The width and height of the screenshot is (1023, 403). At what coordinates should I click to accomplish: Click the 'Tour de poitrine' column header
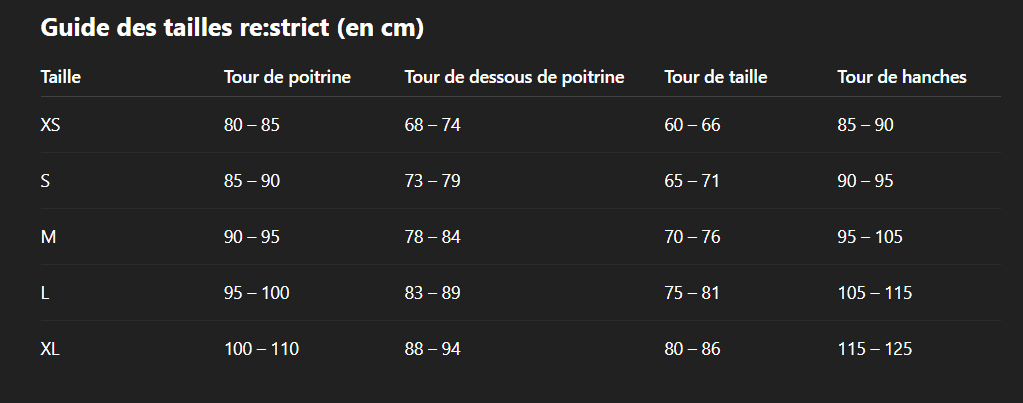tap(287, 77)
